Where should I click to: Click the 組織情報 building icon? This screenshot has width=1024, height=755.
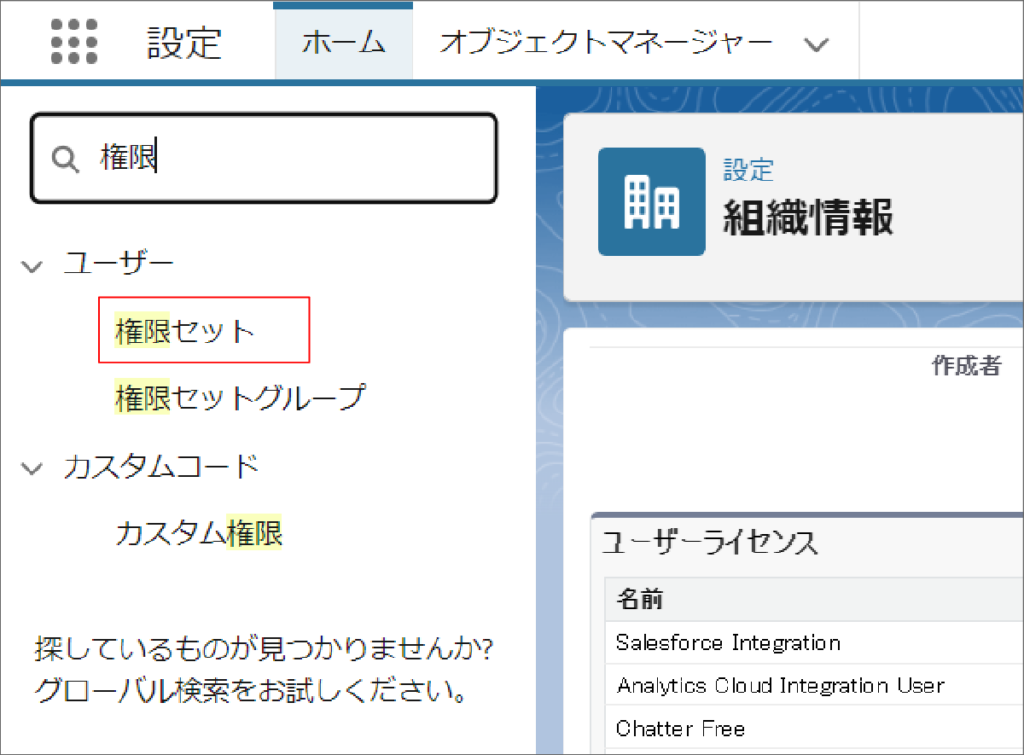(651, 202)
